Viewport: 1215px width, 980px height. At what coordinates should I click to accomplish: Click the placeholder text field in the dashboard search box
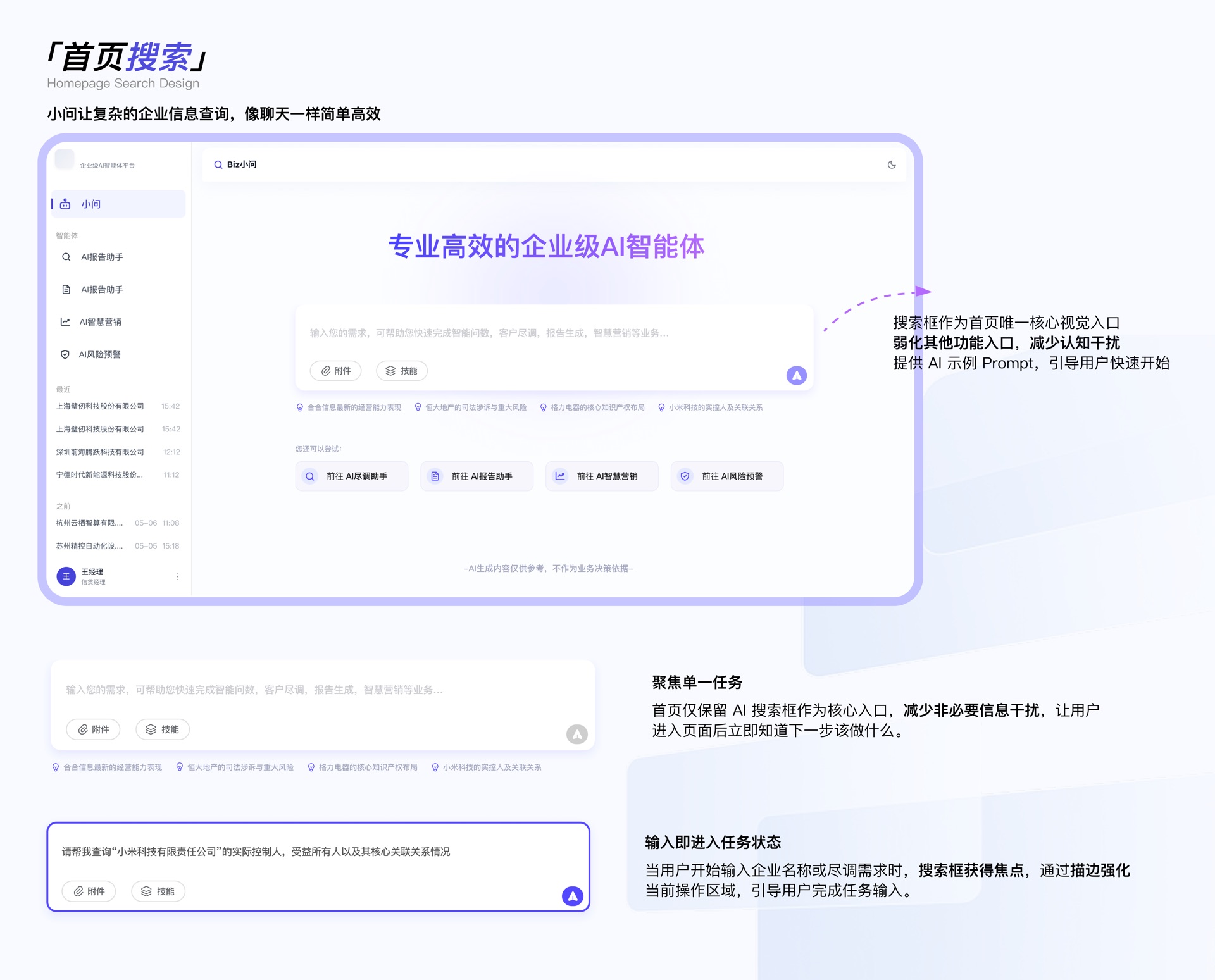pos(489,333)
